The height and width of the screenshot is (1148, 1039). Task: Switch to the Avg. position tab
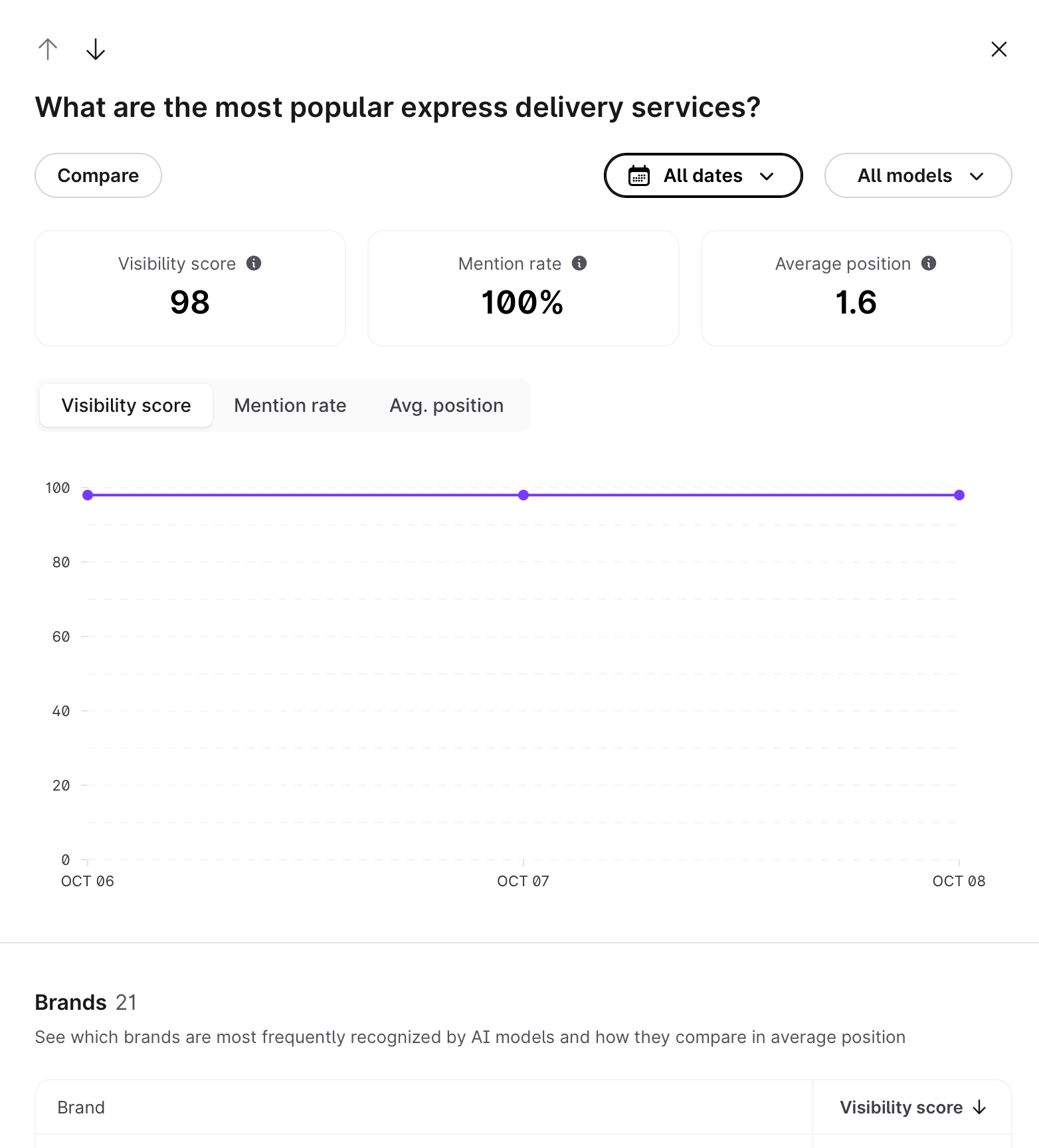446,405
